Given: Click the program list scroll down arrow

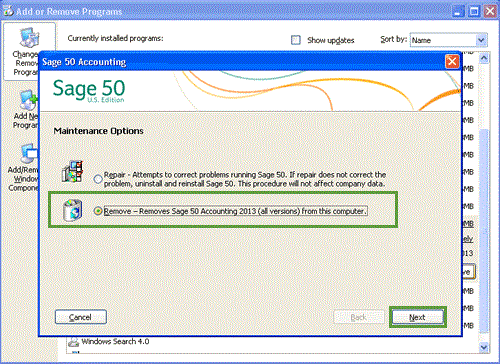Looking at the screenshot, I should (484, 347).
